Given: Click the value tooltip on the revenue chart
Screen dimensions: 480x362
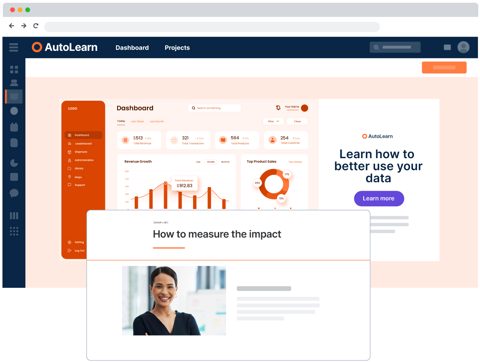Looking at the screenshot, I should 184,183.
